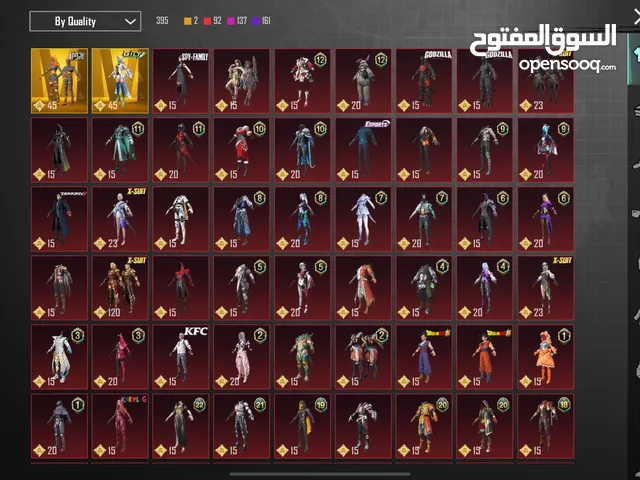
Task: Filter by red quality swatch showing 92
Action: click(x=213, y=21)
